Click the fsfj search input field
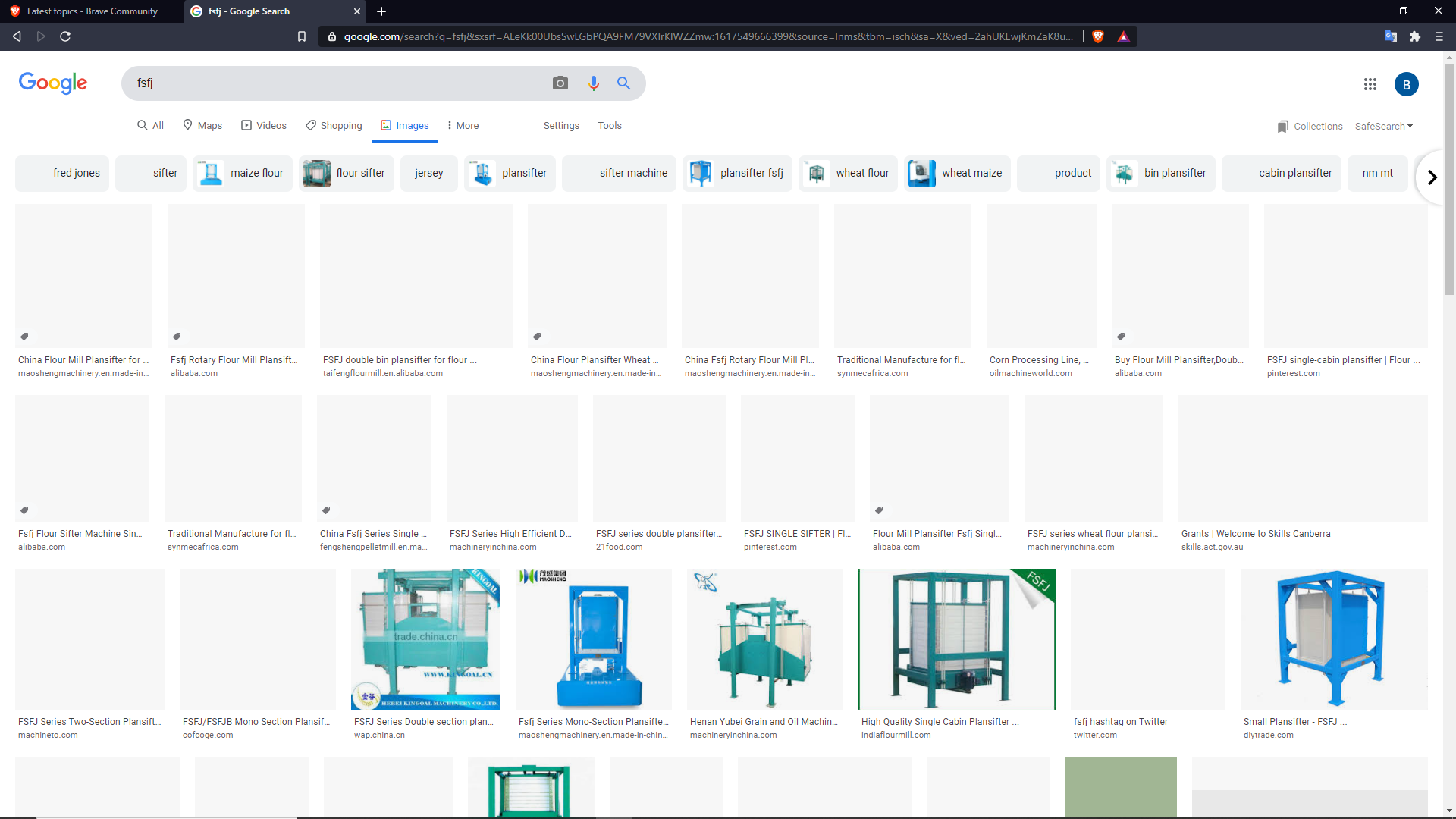This screenshot has height=819, width=1456. click(334, 83)
